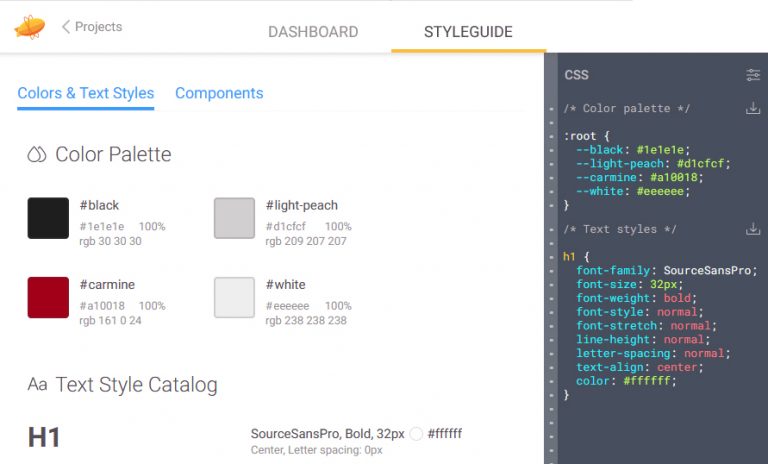The image size is (768, 464).
Task: Click the font-stretch: normal code line
Action: click(x=647, y=325)
